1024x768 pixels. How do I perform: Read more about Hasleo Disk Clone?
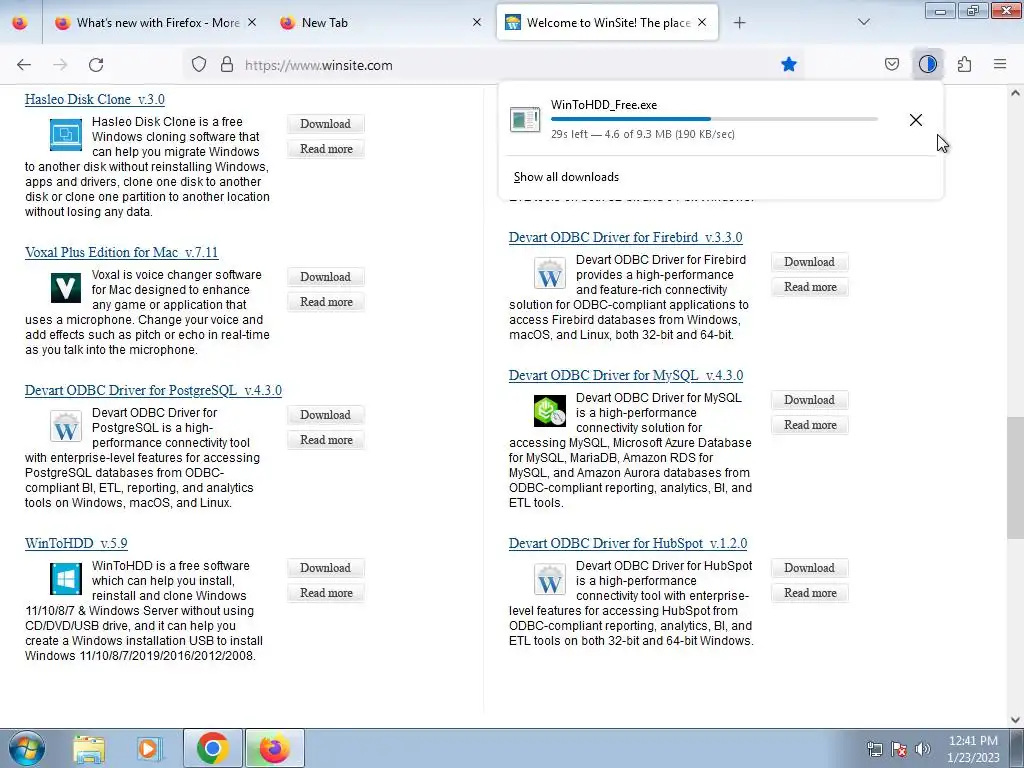pos(325,149)
